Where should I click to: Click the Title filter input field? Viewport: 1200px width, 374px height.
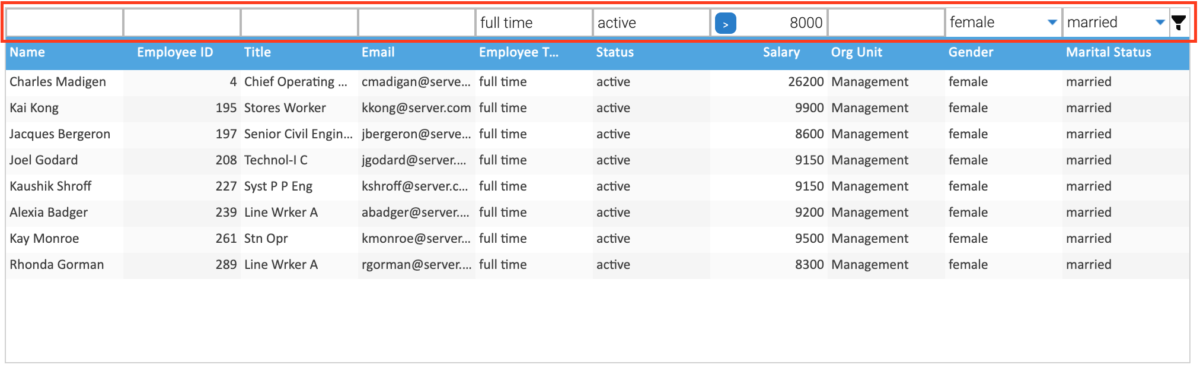299,22
